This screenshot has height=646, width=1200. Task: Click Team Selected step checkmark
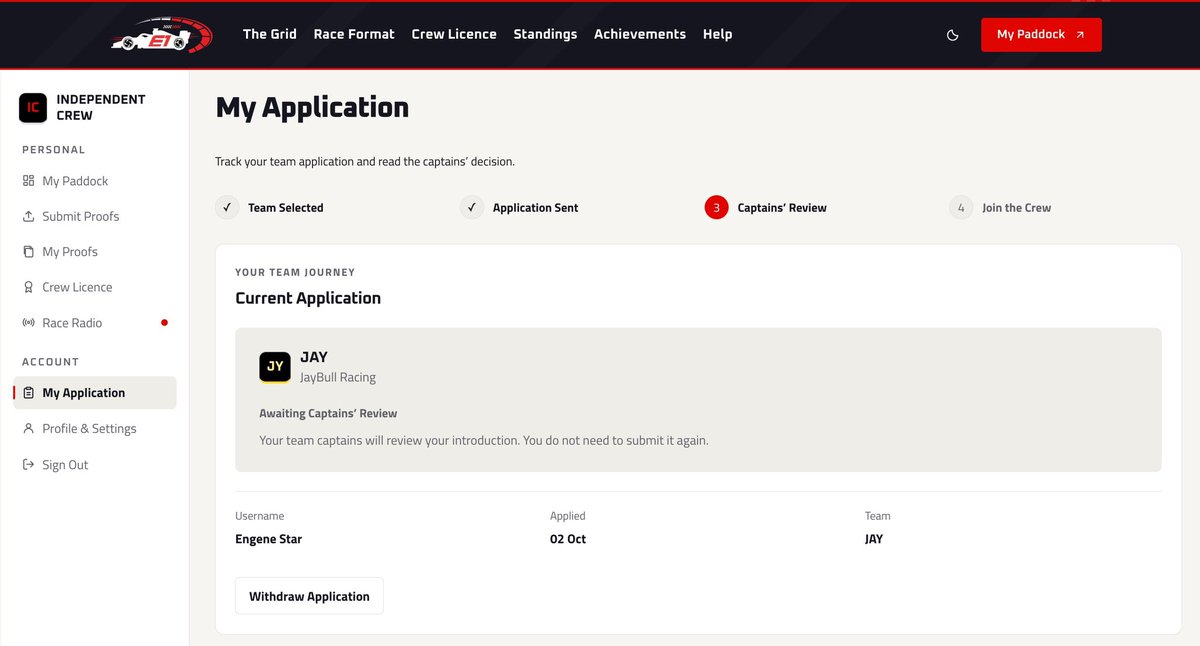pyautogui.click(x=227, y=208)
